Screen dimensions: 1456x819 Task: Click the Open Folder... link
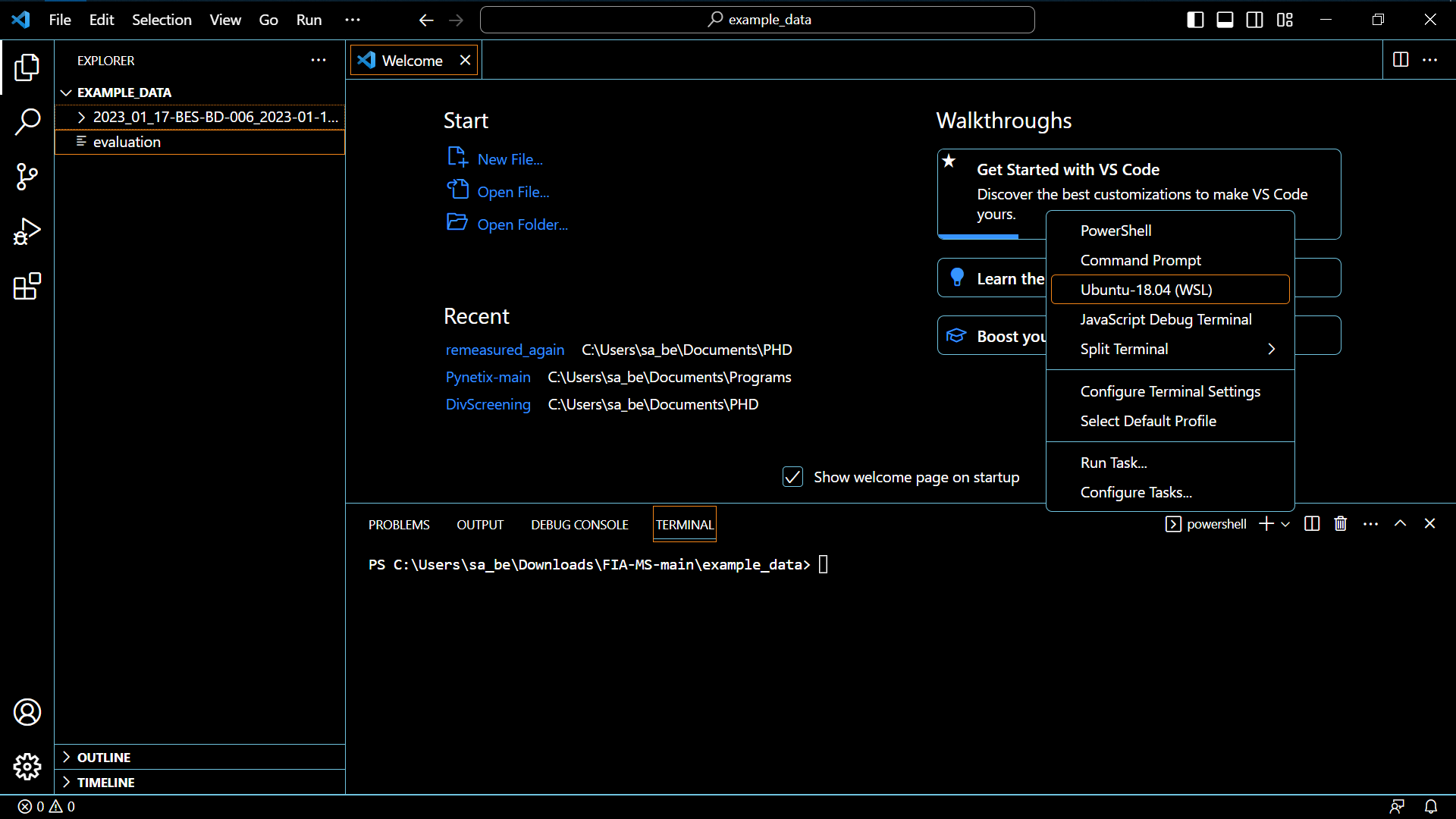tap(522, 224)
